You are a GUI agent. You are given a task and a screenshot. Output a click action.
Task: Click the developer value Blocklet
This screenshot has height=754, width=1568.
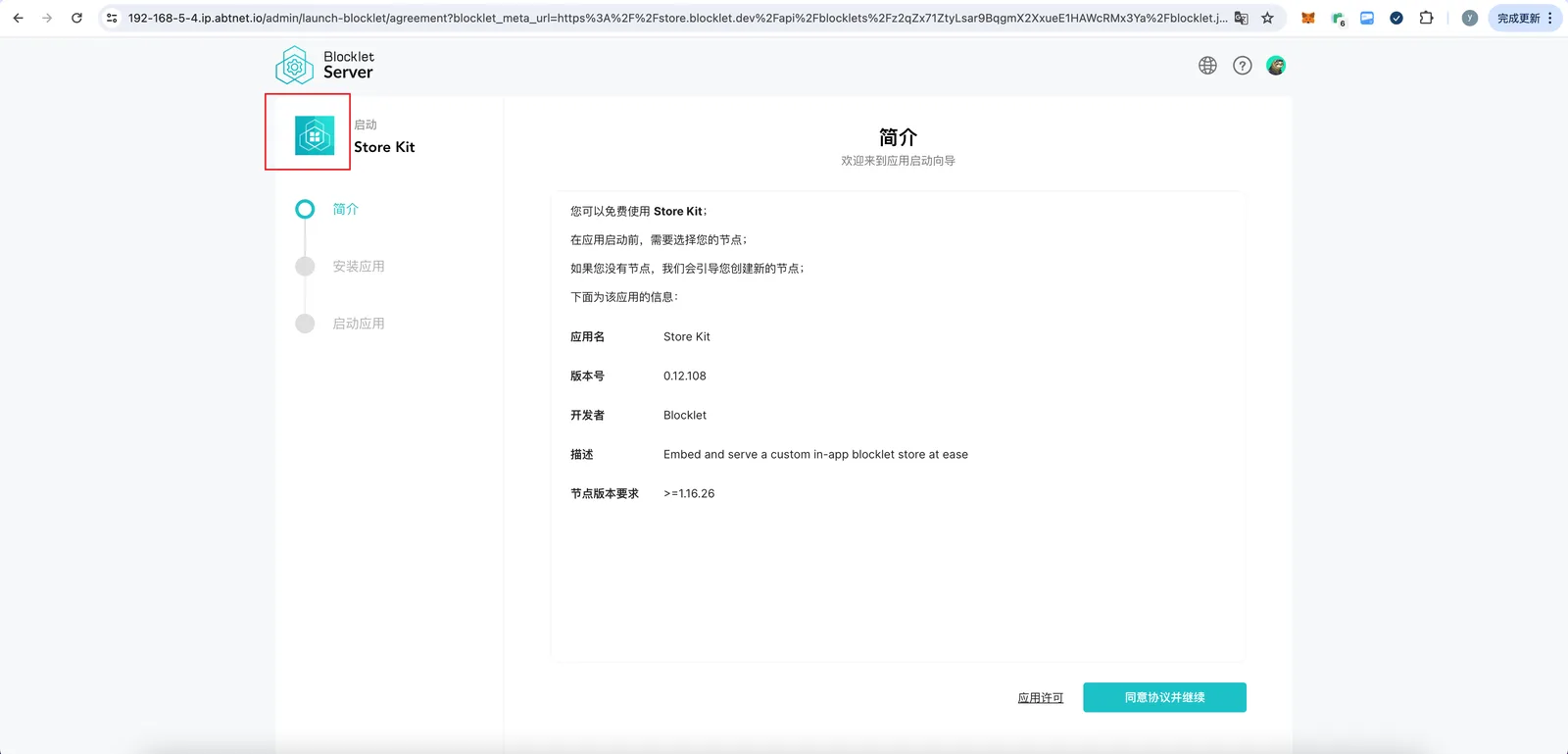(x=685, y=415)
